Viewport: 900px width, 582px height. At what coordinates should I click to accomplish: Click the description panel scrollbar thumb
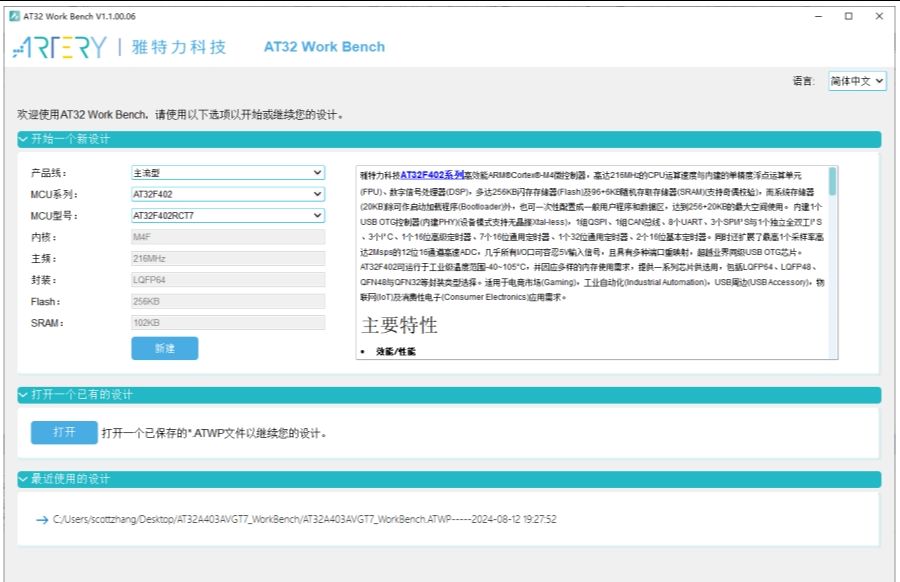(832, 181)
